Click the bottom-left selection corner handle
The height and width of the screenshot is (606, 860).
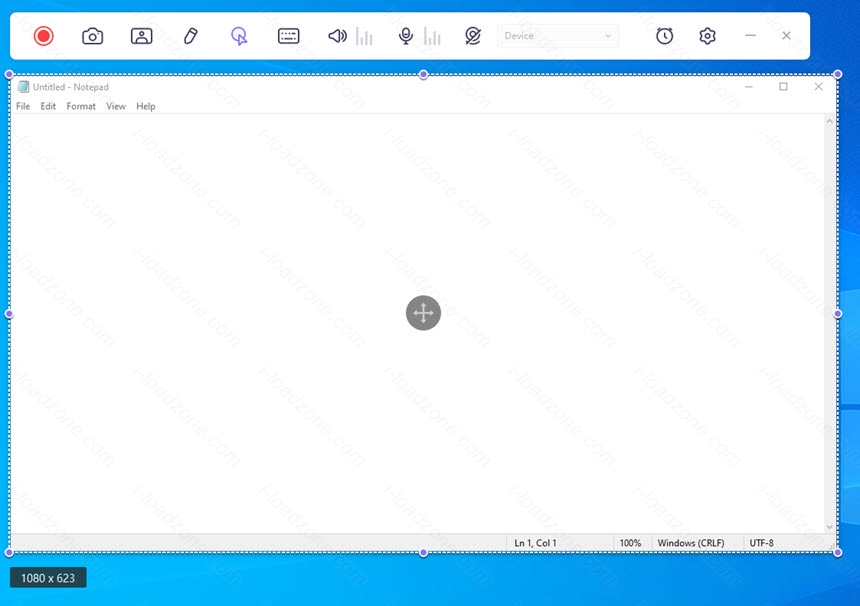9,552
